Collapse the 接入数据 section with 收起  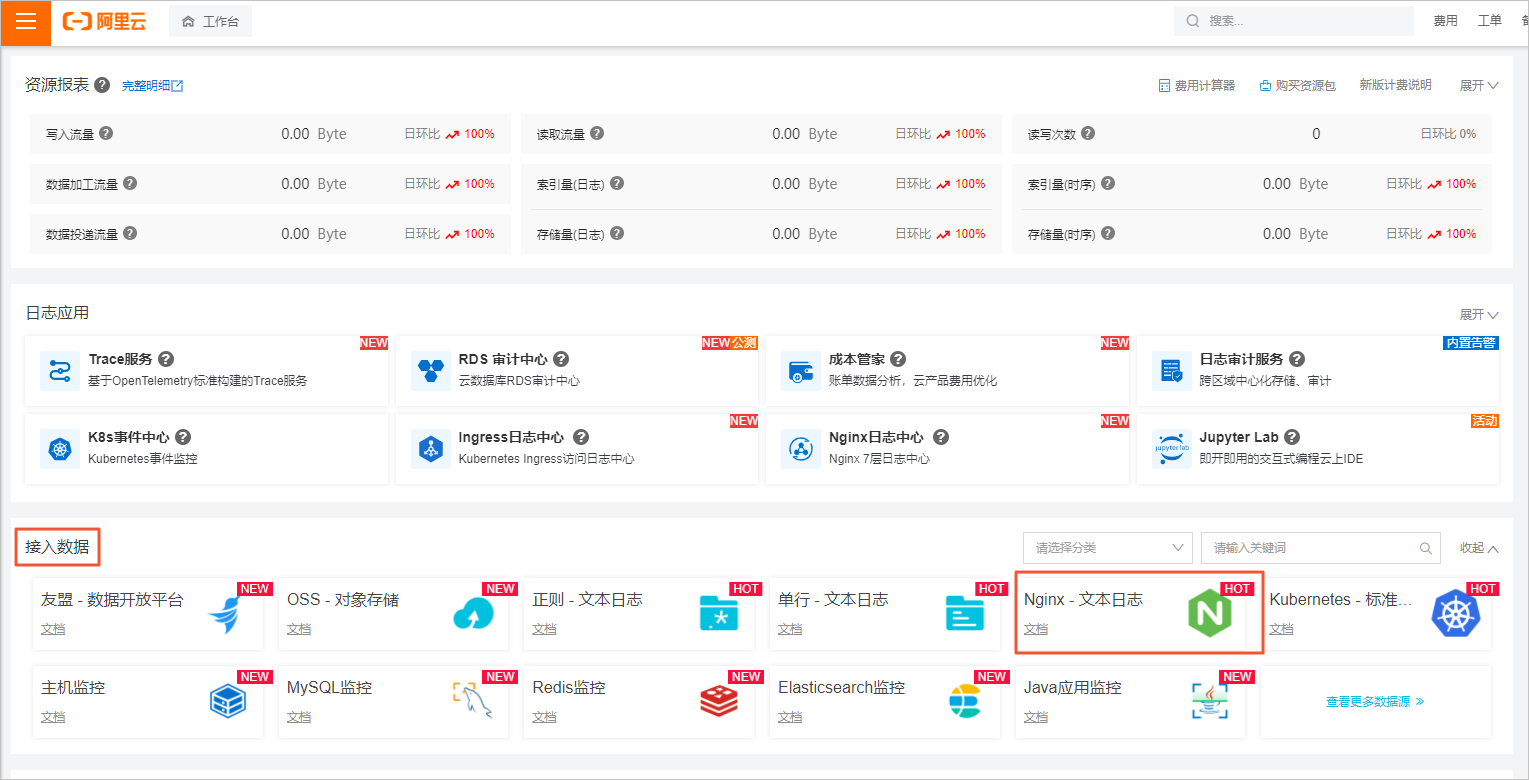click(x=1479, y=548)
